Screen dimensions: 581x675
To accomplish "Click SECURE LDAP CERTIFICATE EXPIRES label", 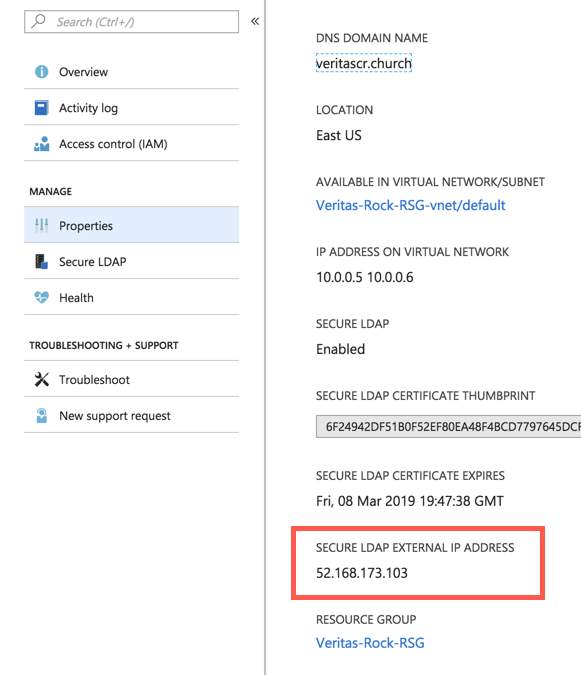I will click(x=410, y=476).
